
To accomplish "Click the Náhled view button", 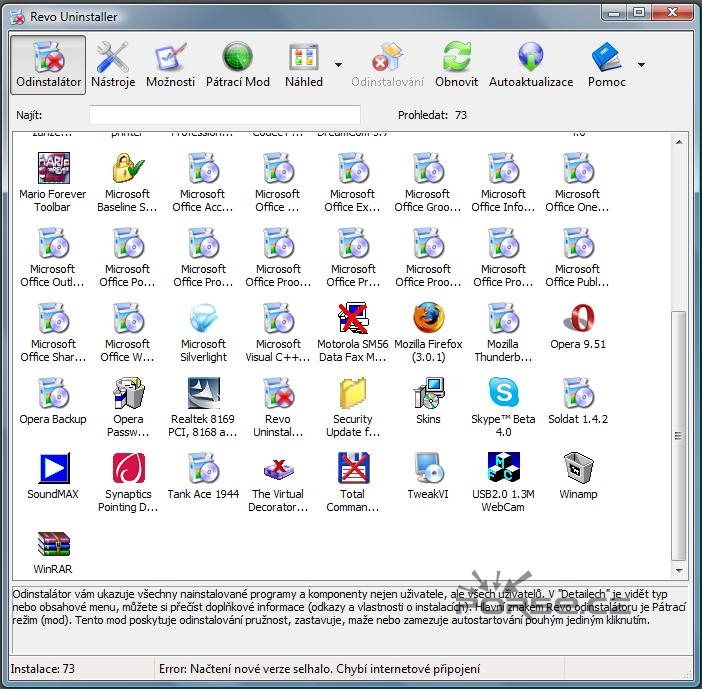I will click(304, 65).
